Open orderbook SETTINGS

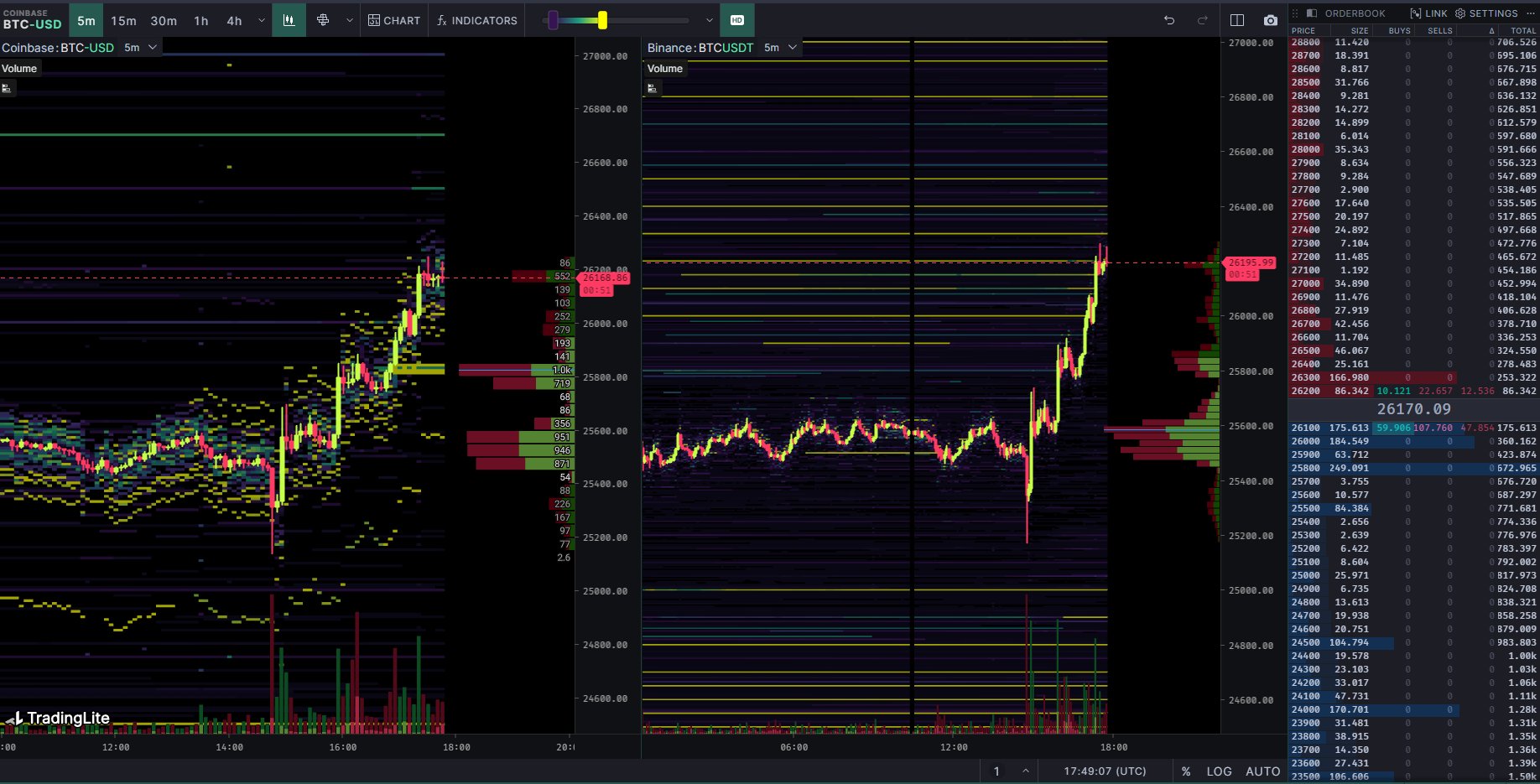[x=1486, y=13]
